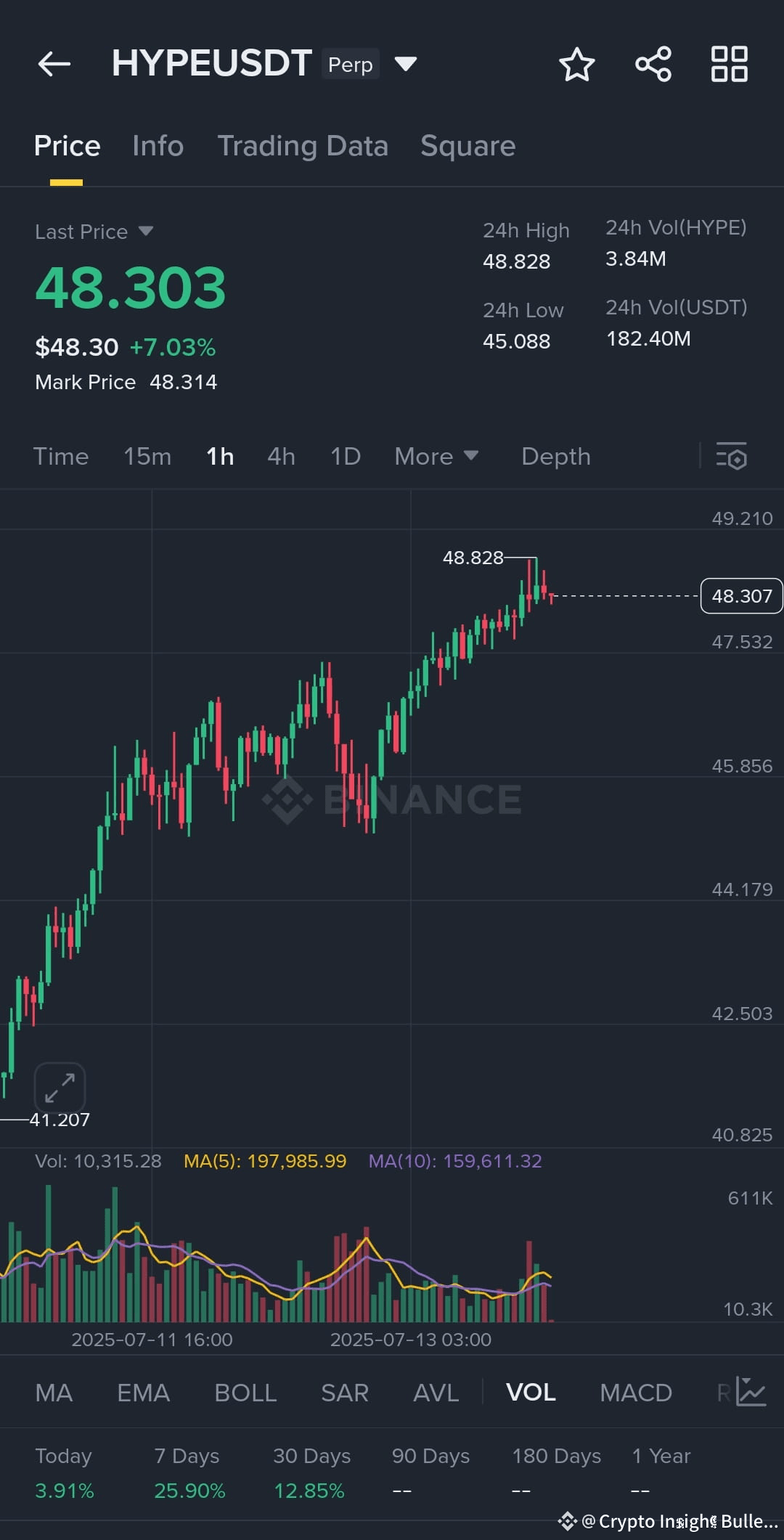Enable the BOLL indicator
The width and height of the screenshot is (784, 1540).
click(245, 1393)
